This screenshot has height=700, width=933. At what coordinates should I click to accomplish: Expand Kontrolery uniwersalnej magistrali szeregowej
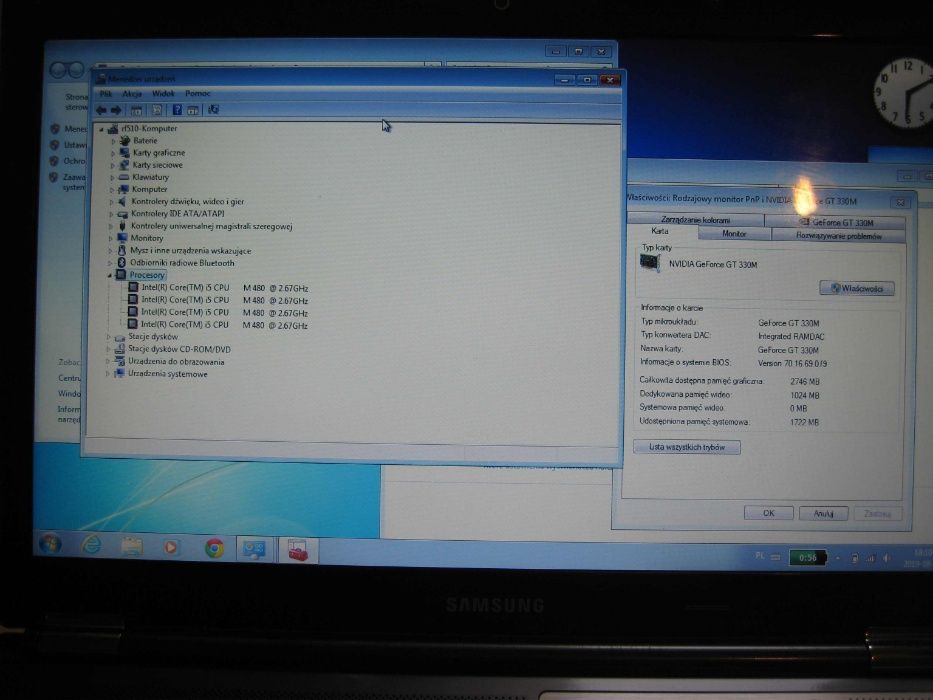point(111,227)
